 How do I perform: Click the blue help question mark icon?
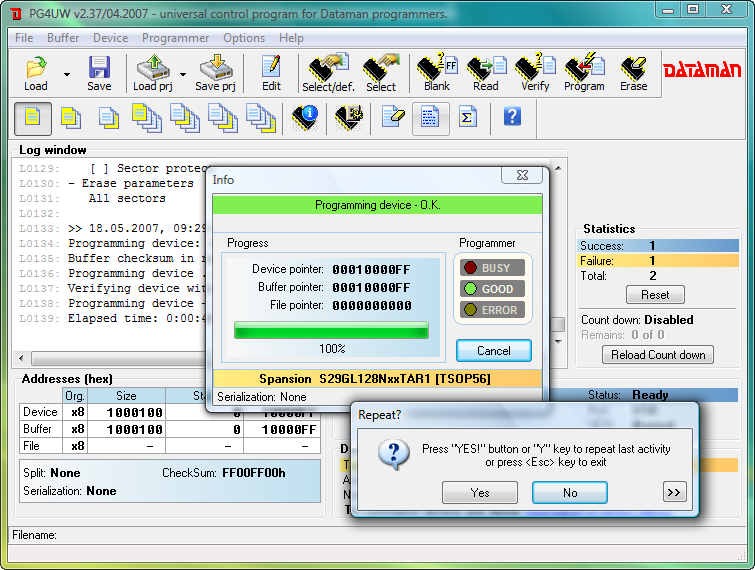[x=512, y=117]
